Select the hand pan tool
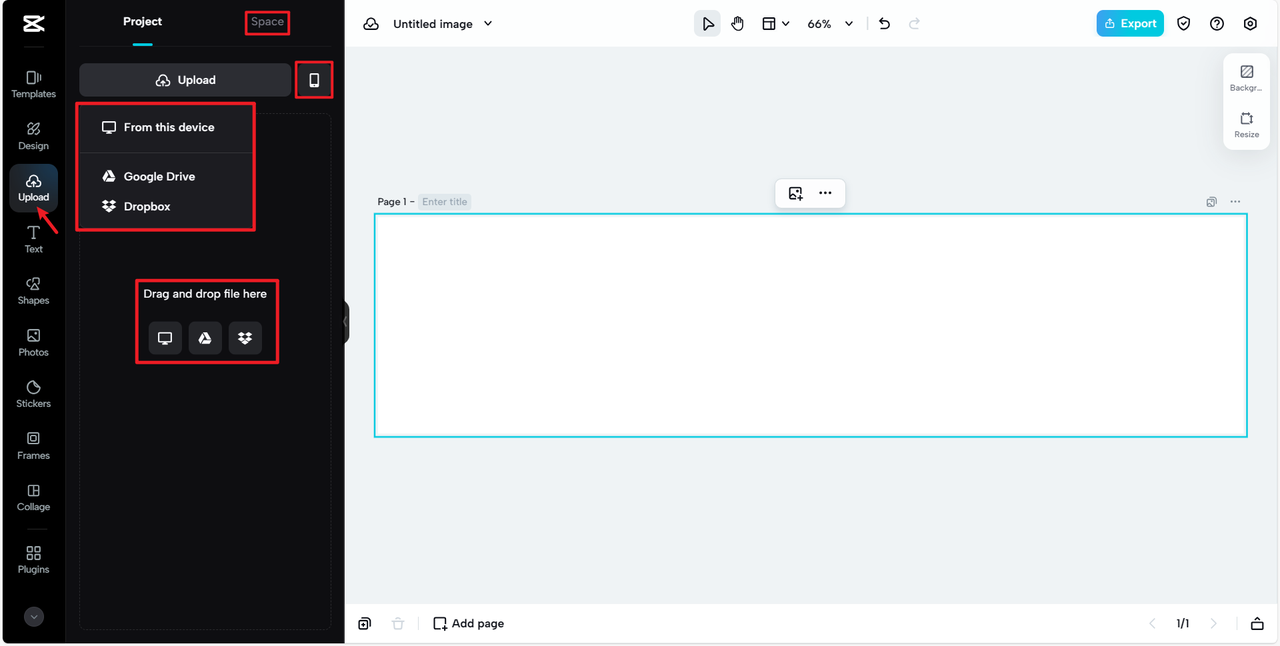Screen dimensions: 1280x646 tap(737, 24)
